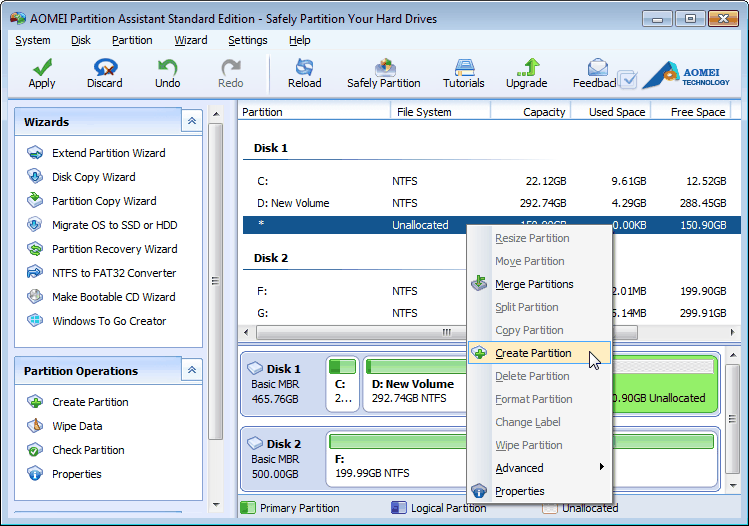This screenshot has width=749, height=526.
Task: Launch the Partition Recovery Wizard
Action: pyautogui.click(x=115, y=249)
